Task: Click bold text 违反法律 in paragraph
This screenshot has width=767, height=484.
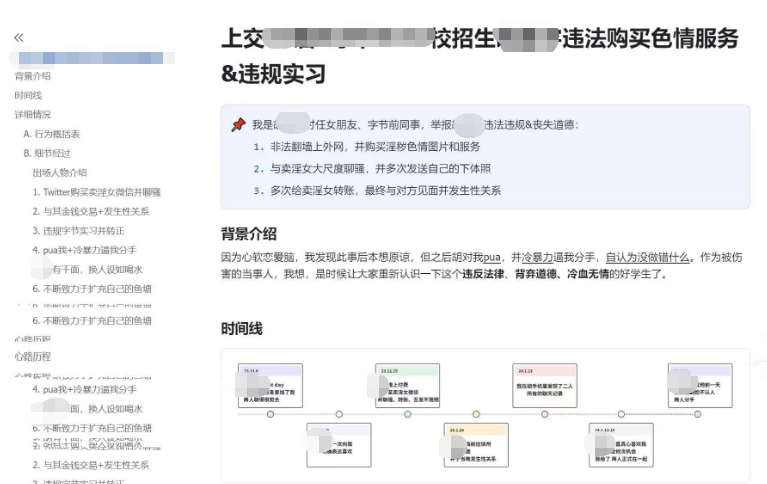Action: tap(483, 274)
